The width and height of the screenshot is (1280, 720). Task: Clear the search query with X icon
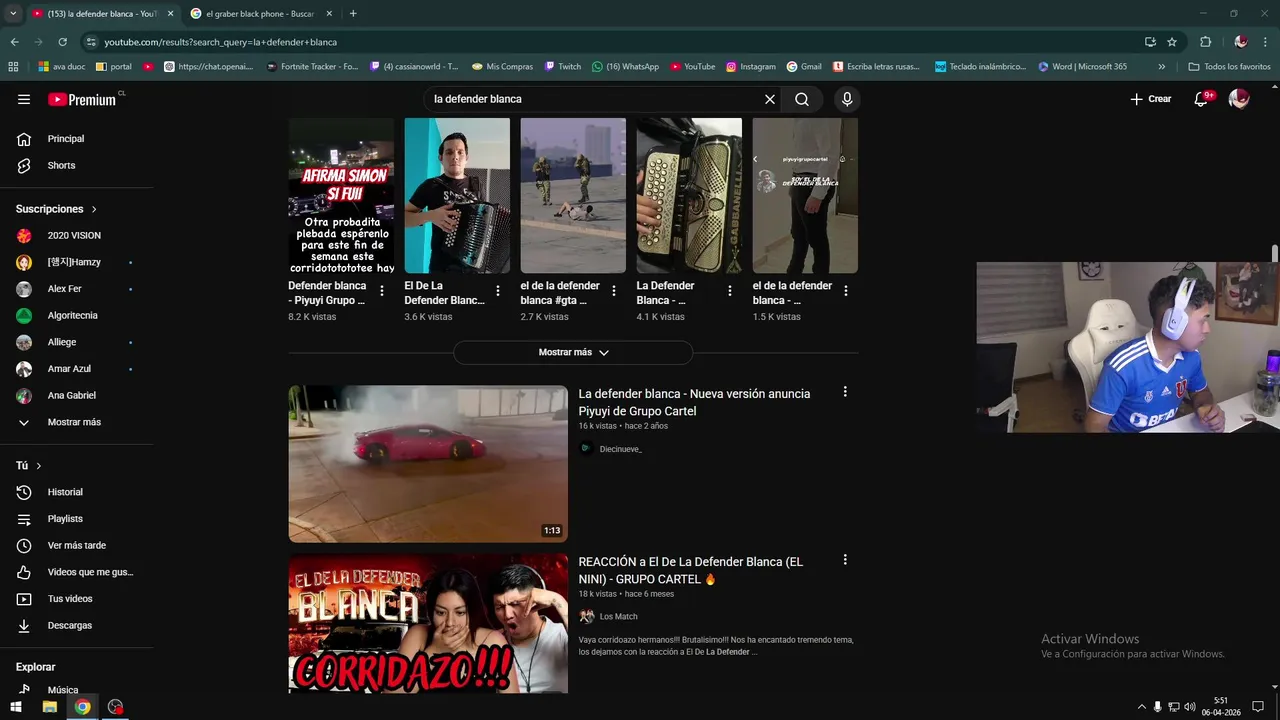click(770, 99)
